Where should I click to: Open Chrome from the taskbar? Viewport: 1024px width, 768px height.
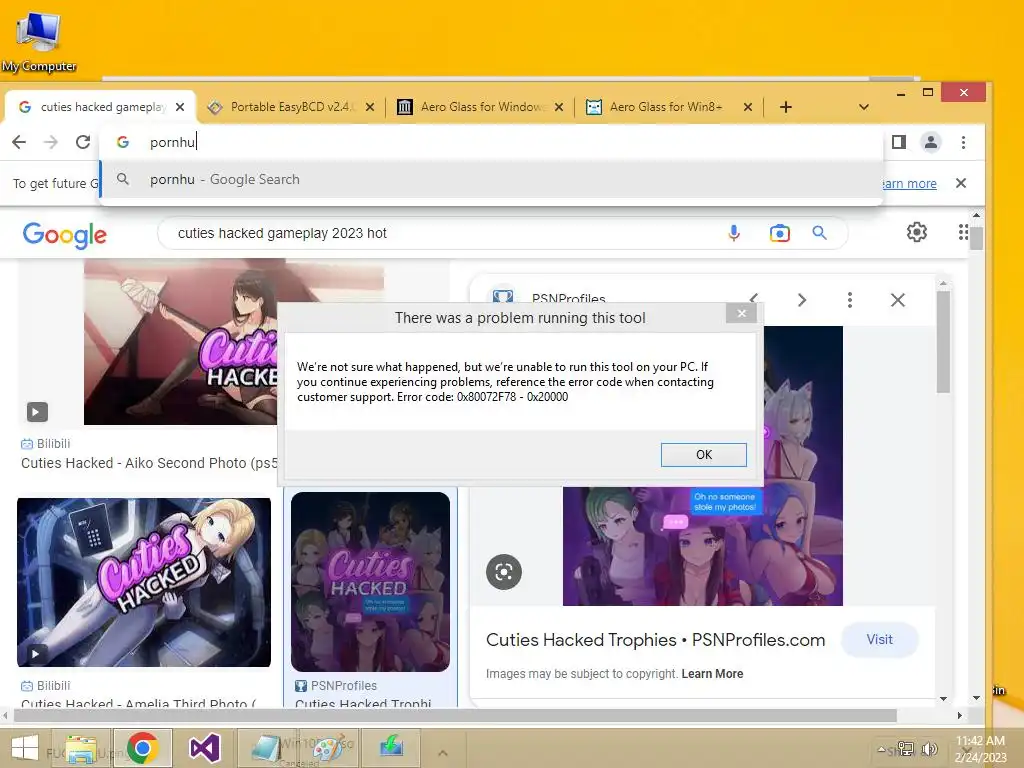coord(143,748)
